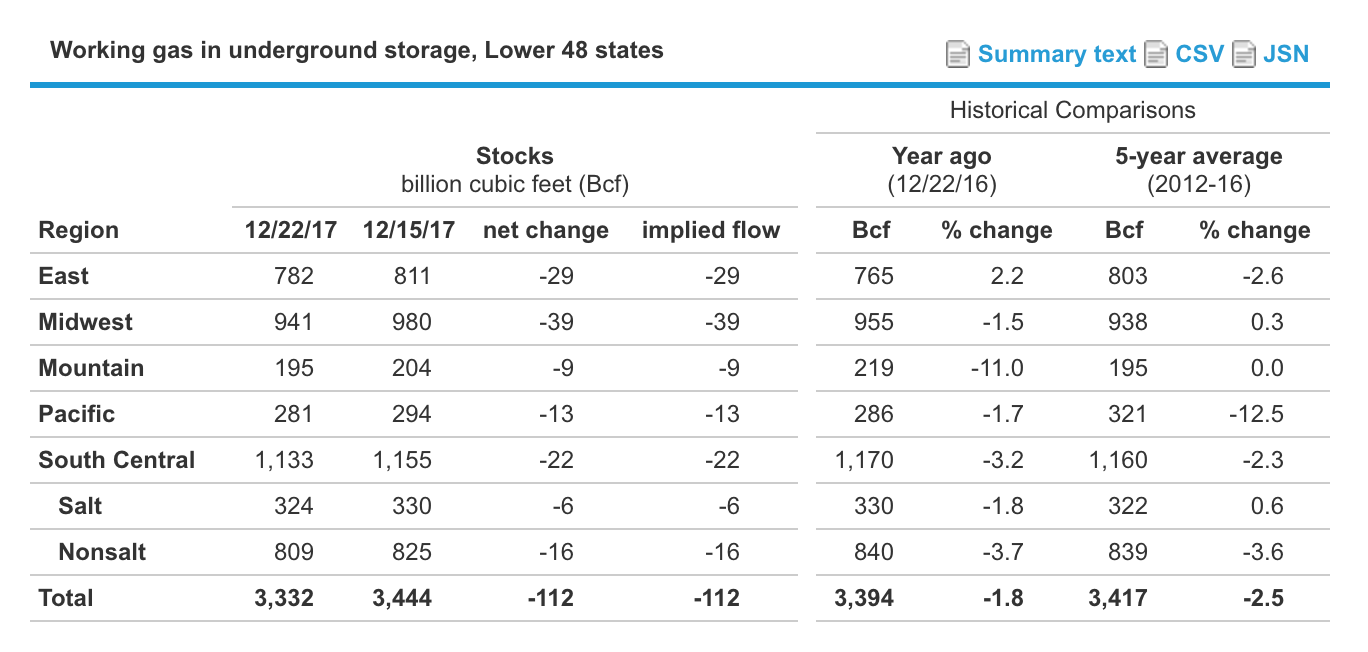Open the Summary text link
The width and height of the screenshot is (1368, 652).
tap(1058, 54)
